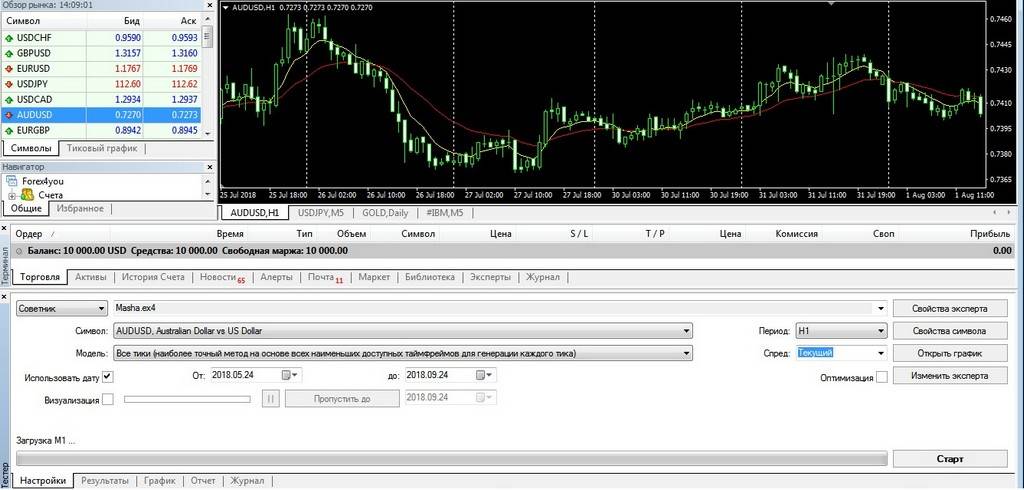Open the Период H1 dropdown
This screenshot has height=490, width=1024.
(x=881, y=330)
